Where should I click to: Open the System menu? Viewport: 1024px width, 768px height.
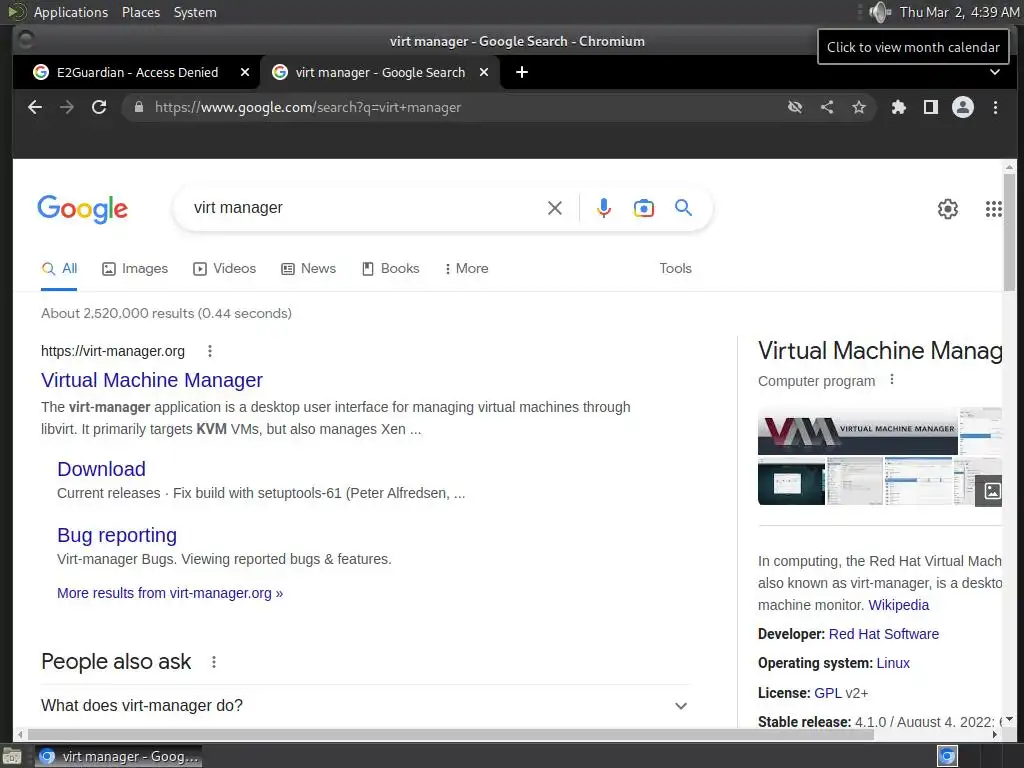[x=195, y=12]
